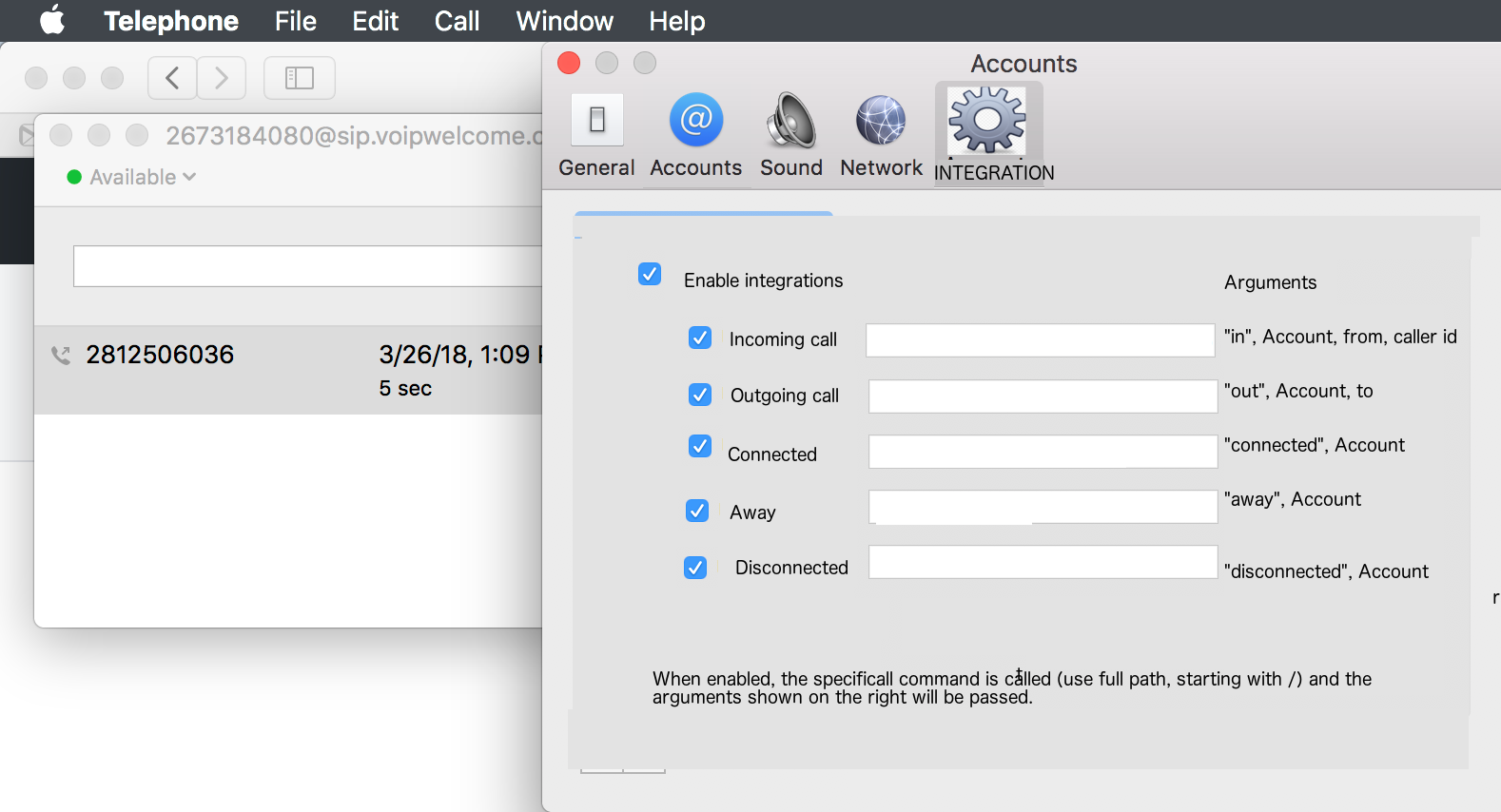This screenshot has height=812, width=1501.
Task: Click the Away command field
Action: [1043, 507]
